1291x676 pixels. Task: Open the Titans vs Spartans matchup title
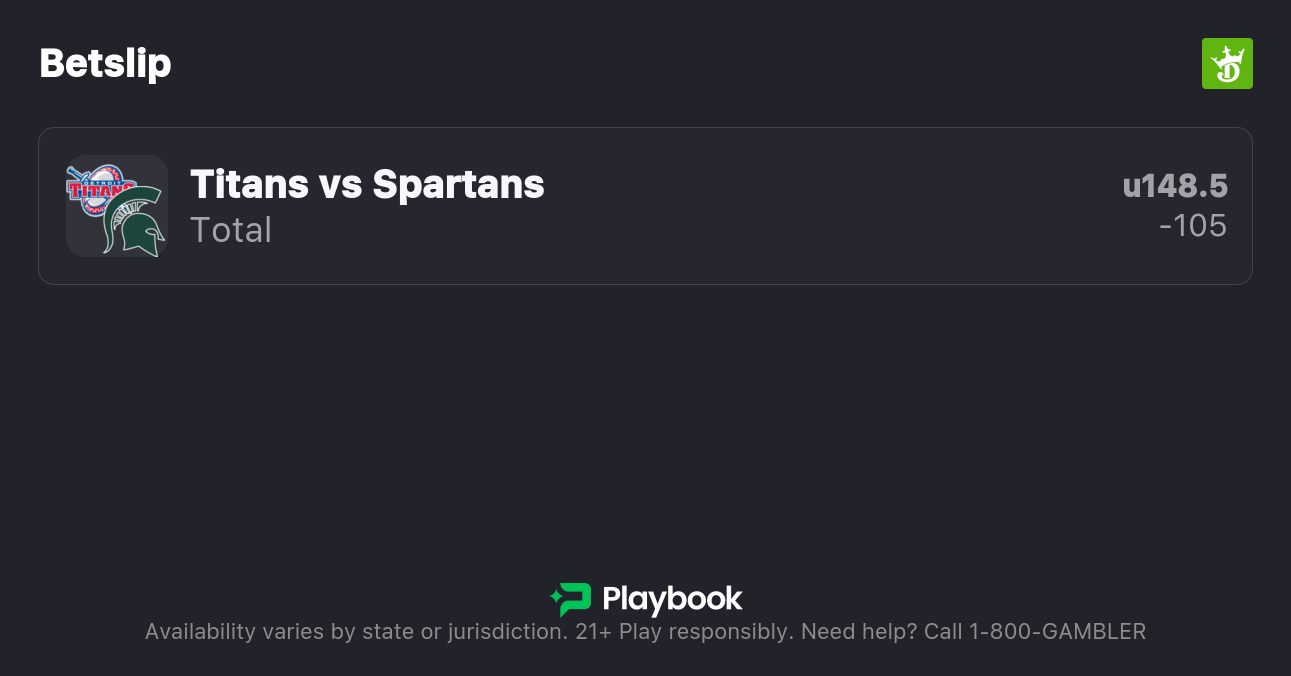tap(367, 184)
